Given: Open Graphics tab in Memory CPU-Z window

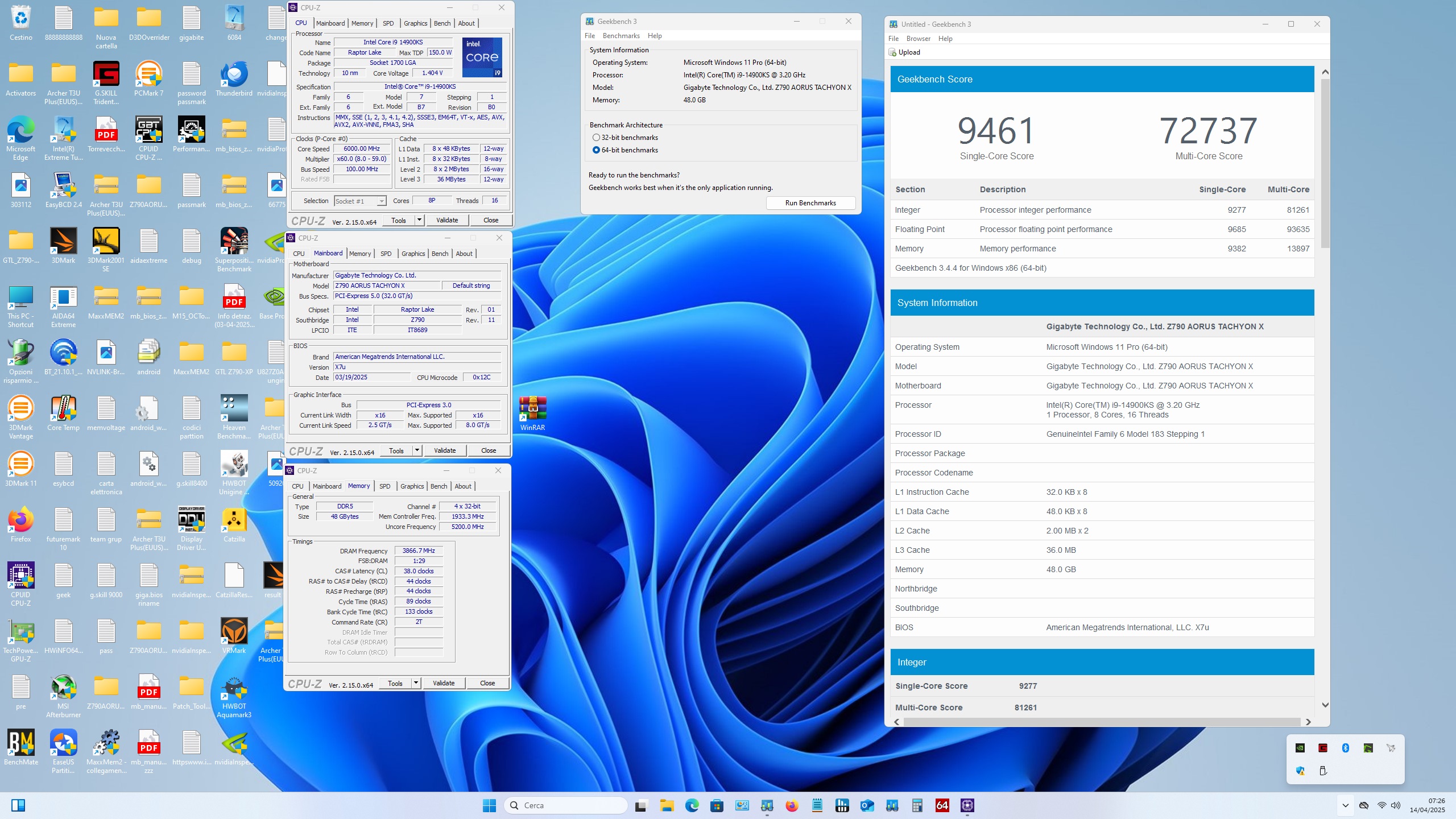Looking at the screenshot, I should 412,486.
